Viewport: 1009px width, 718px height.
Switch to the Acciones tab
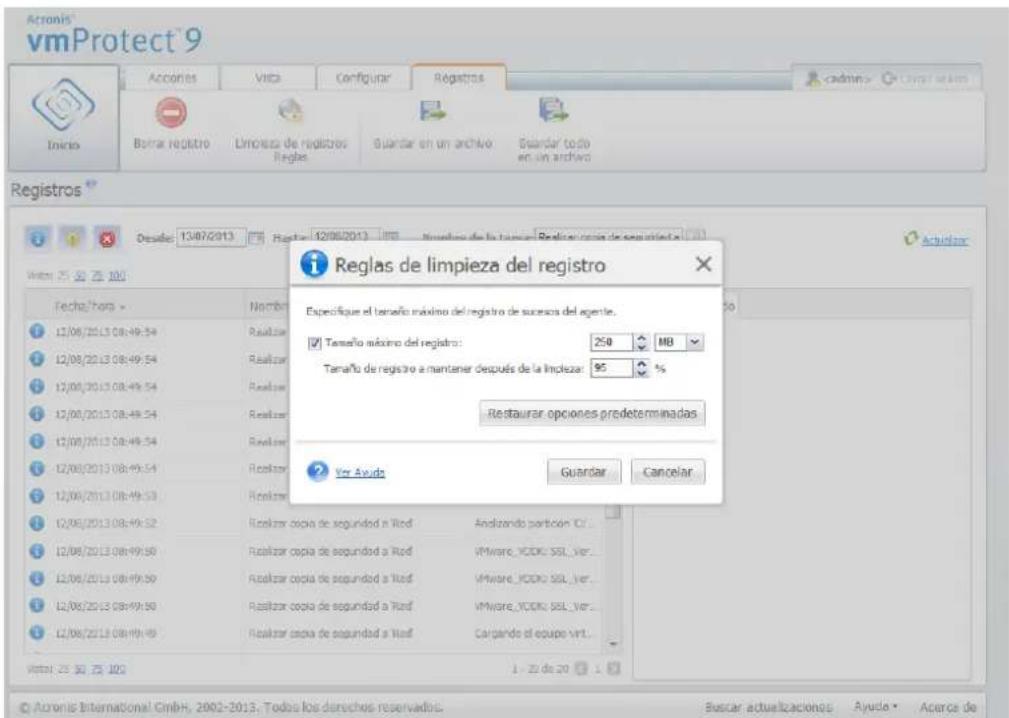point(171,78)
